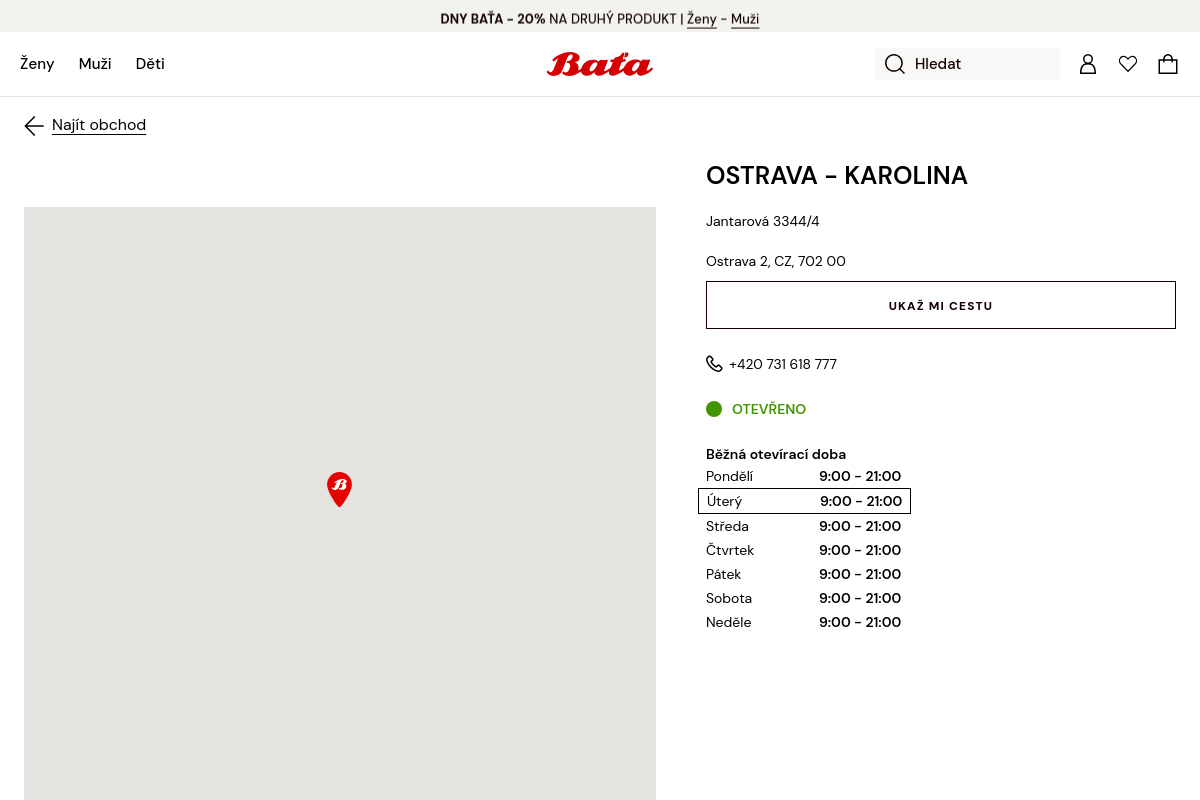Click the Úterý opening hours row
1200x800 pixels.
click(804, 501)
